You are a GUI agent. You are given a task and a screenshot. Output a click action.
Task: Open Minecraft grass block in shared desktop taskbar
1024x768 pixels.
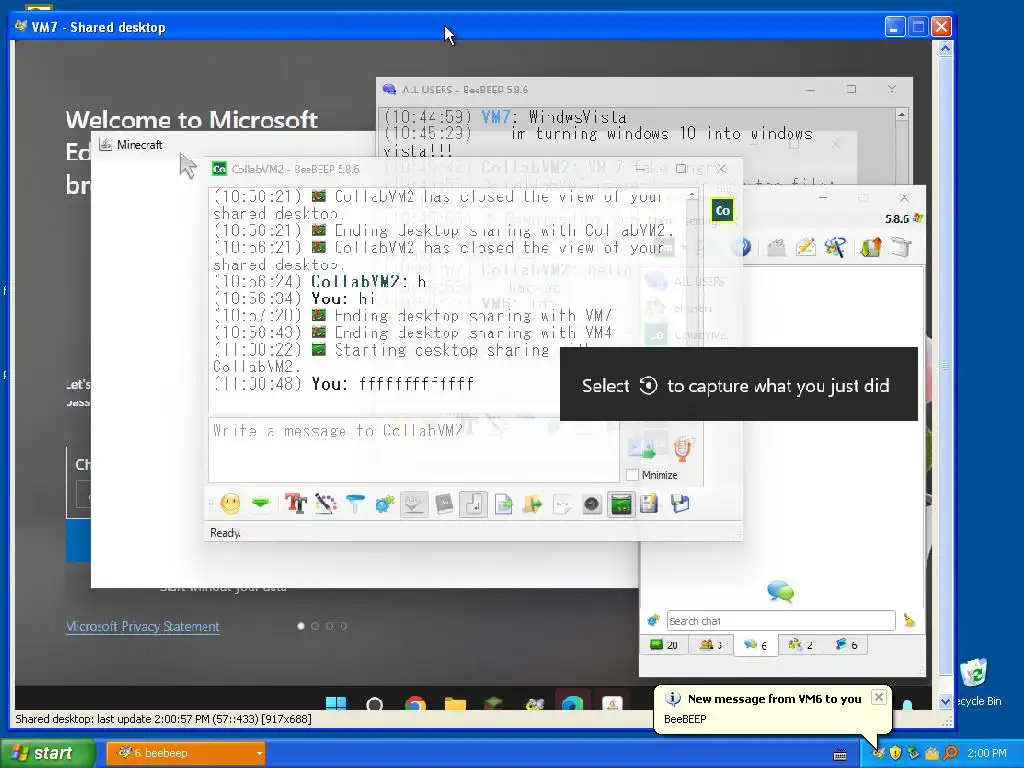point(494,704)
